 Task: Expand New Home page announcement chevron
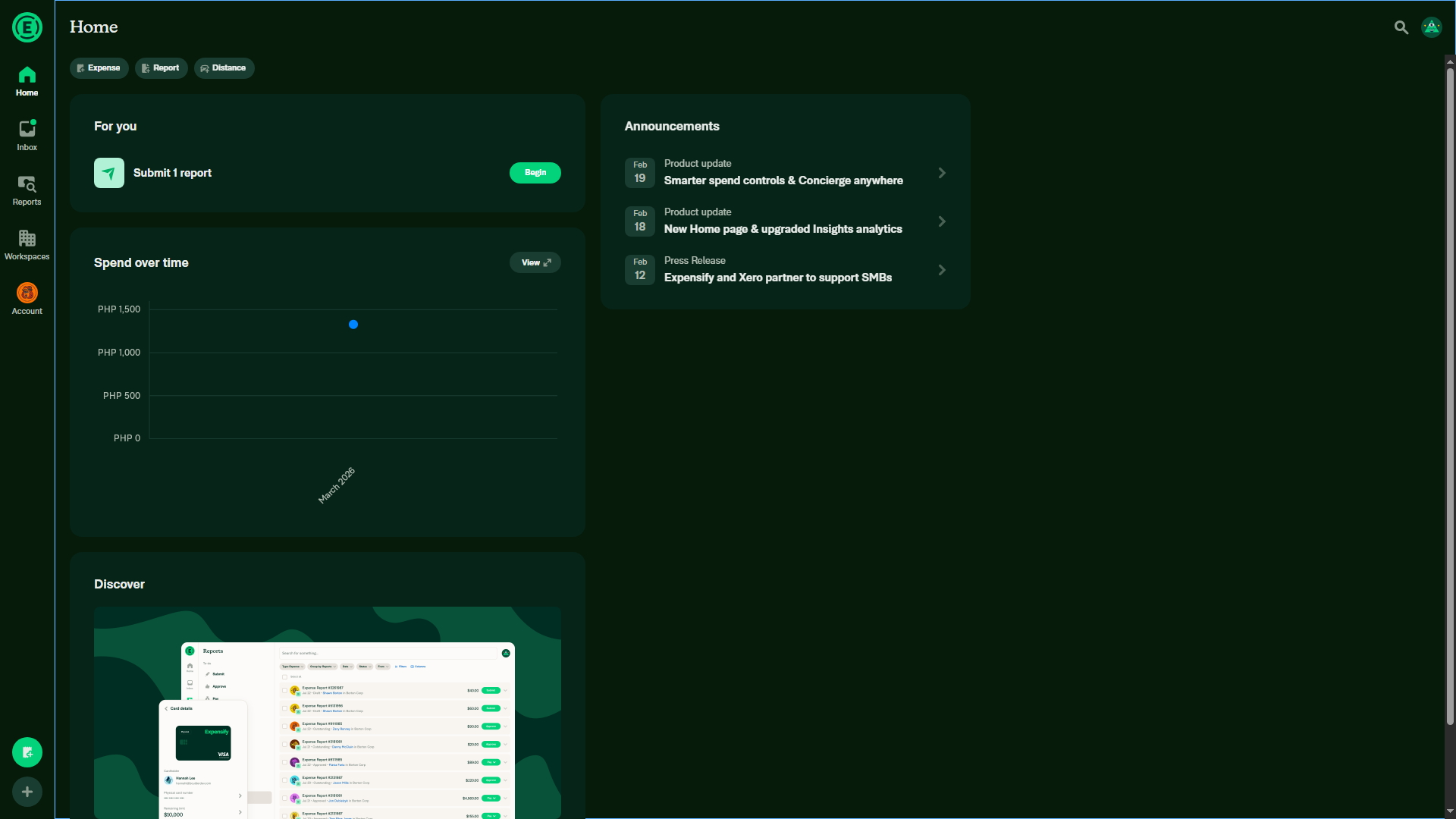coord(942,221)
